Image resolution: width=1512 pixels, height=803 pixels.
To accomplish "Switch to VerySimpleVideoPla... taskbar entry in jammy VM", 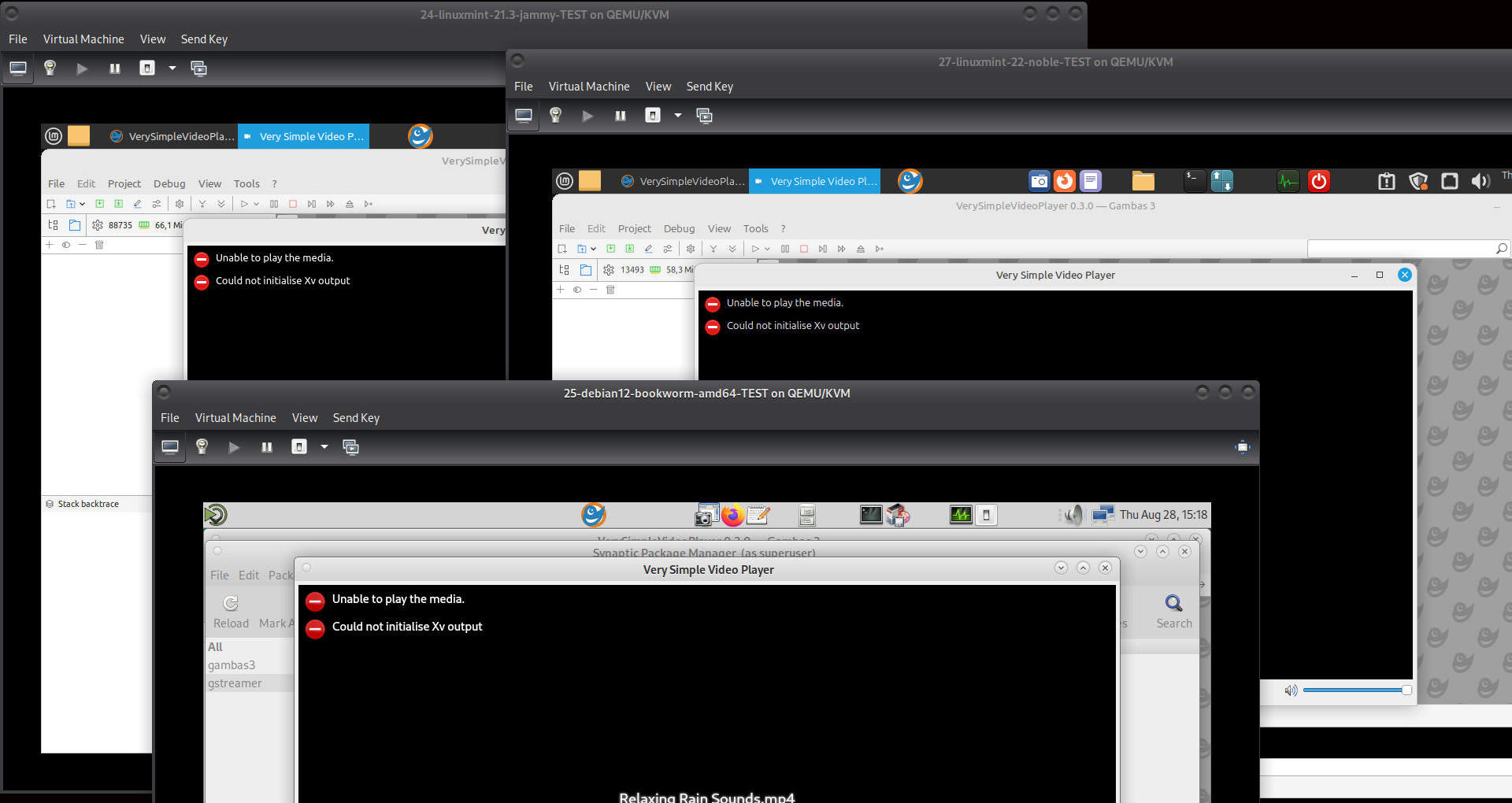I will coord(172,136).
